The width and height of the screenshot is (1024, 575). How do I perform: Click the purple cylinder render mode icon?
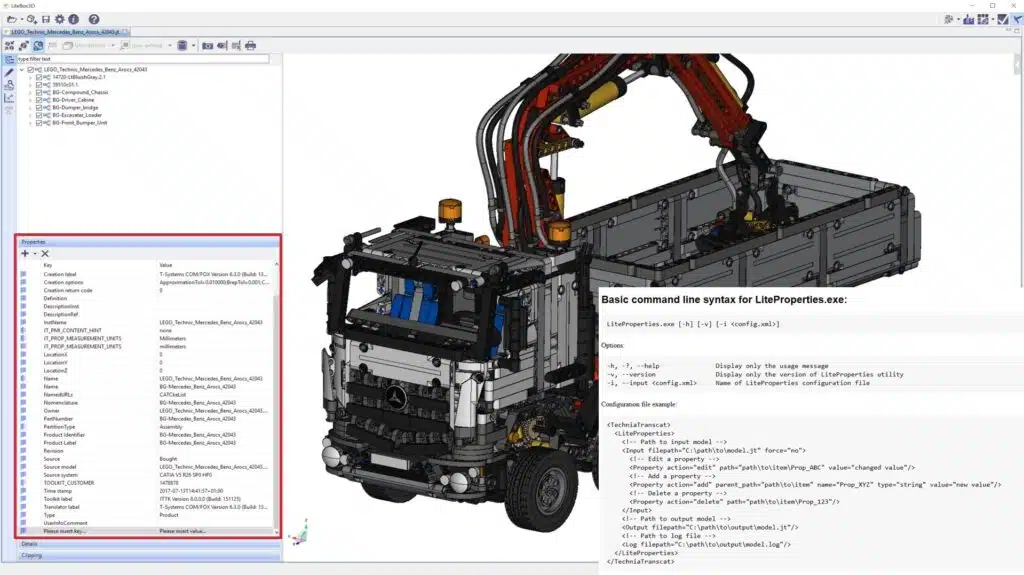coord(182,46)
